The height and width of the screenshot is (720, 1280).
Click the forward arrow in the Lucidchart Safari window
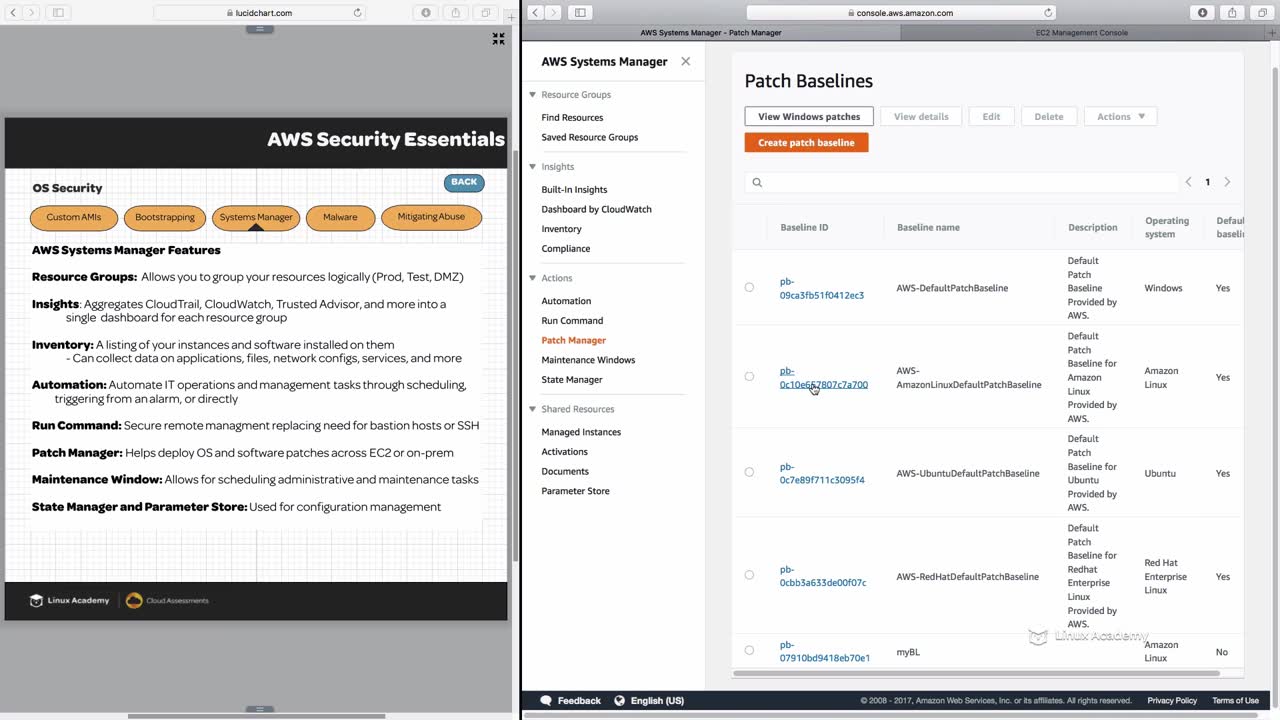(31, 12)
